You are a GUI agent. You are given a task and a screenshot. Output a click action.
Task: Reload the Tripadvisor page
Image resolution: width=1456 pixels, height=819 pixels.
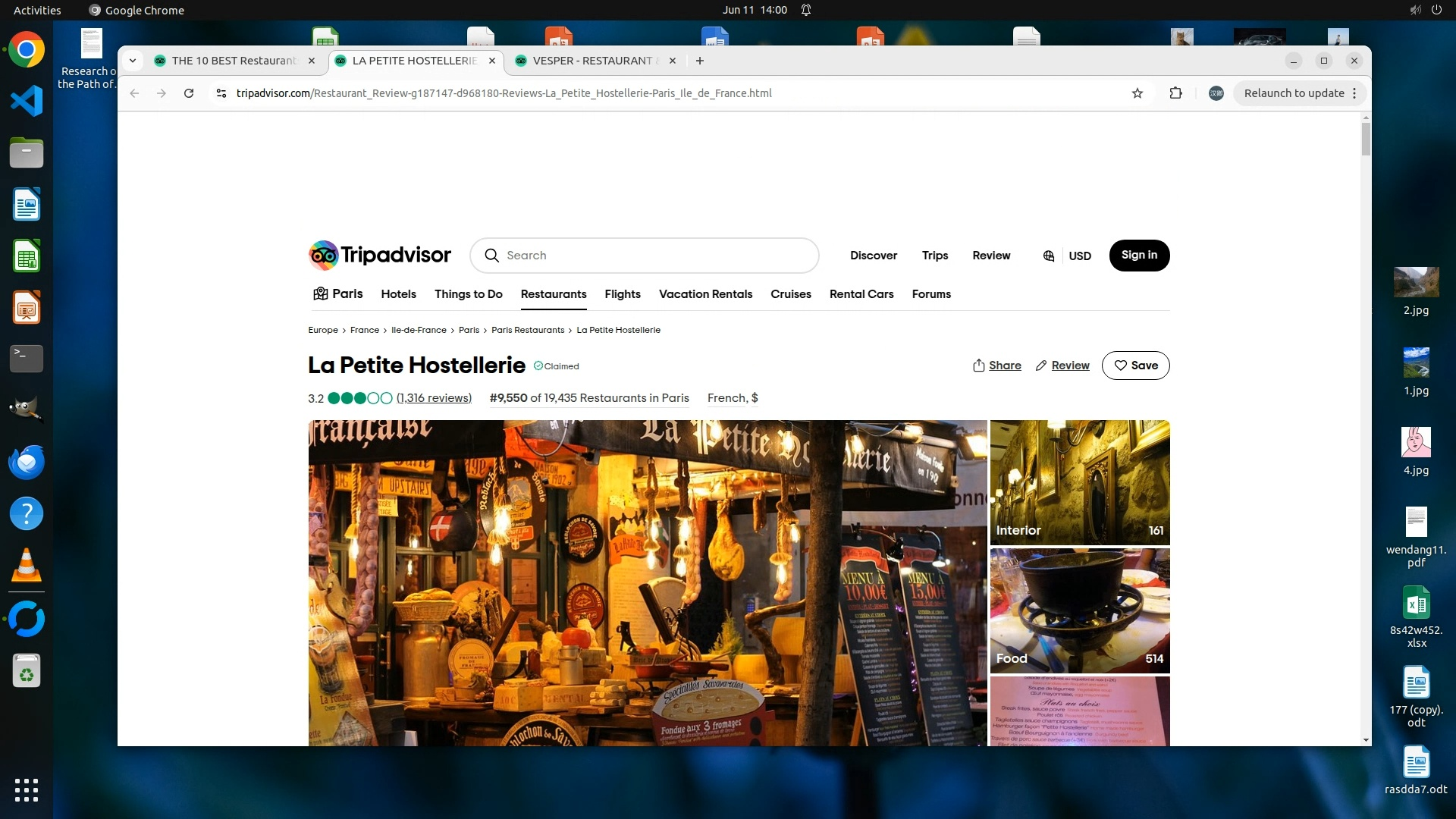[x=189, y=93]
